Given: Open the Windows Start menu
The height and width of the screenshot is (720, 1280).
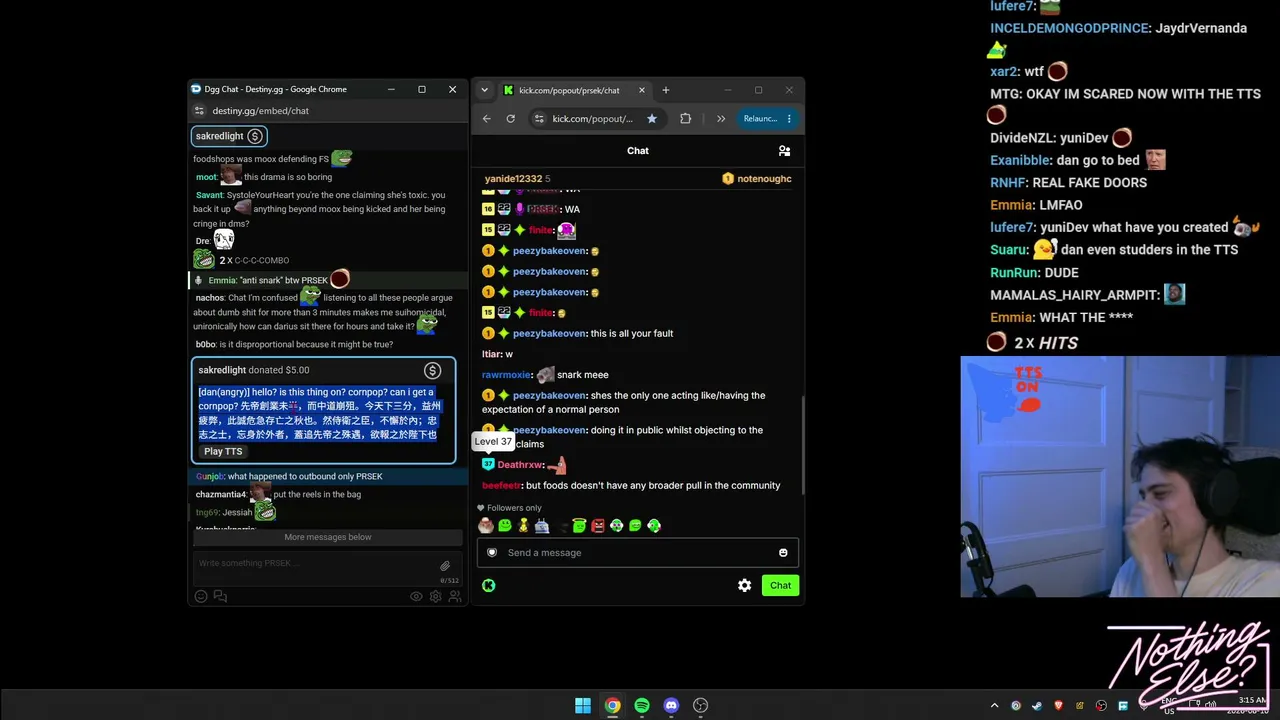Looking at the screenshot, I should pos(583,705).
